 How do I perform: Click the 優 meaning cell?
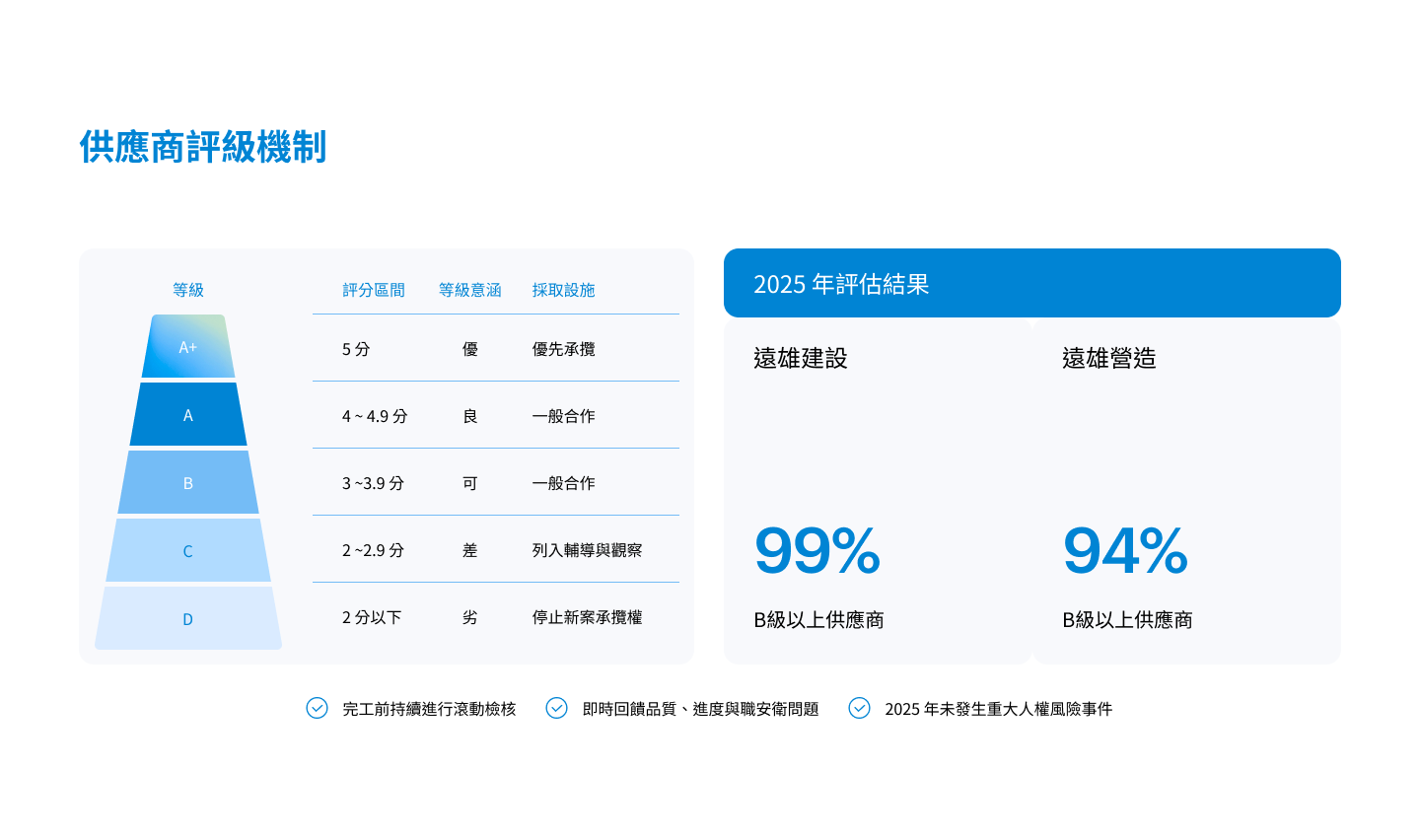(470, 349)
